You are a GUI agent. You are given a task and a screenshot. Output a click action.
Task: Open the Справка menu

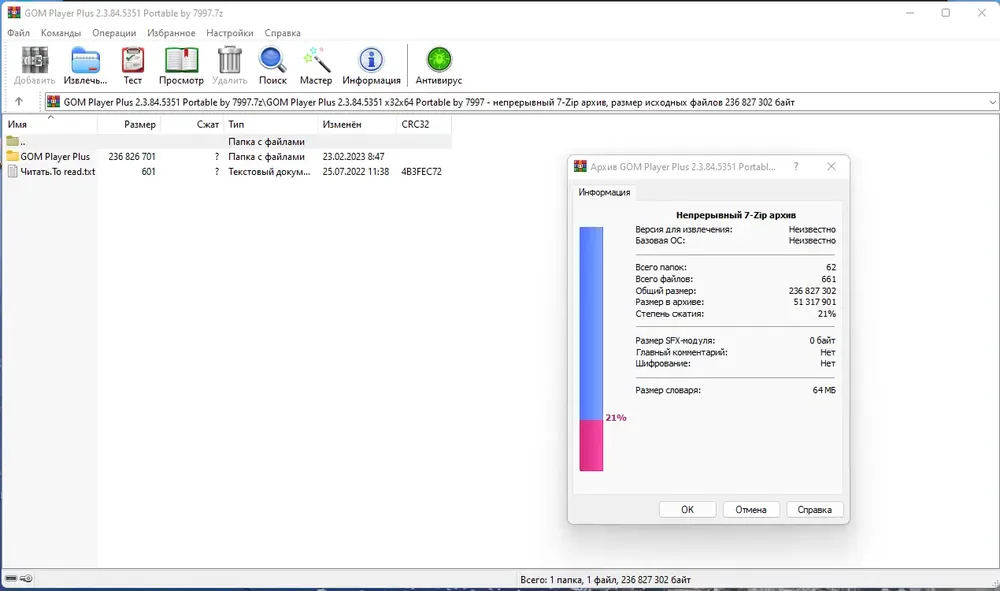point(283,33)
